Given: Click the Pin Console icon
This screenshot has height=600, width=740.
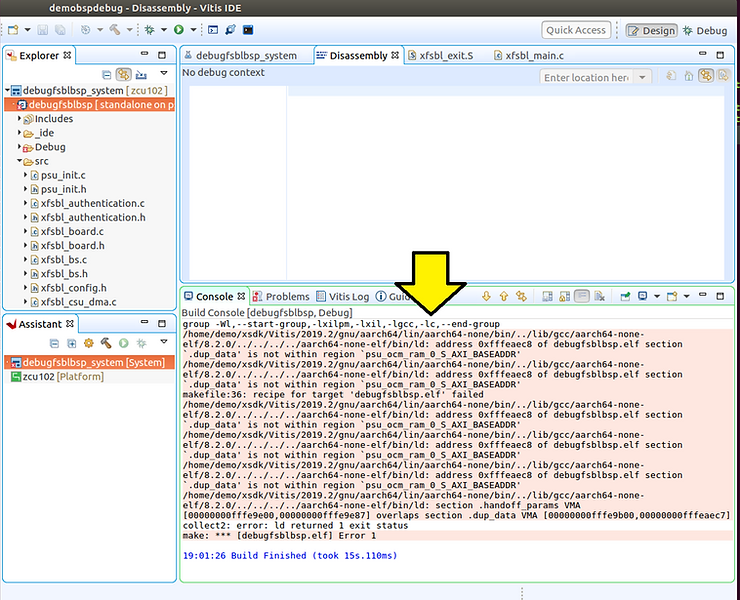Looking at the screenshot, I should coord(626,297).
